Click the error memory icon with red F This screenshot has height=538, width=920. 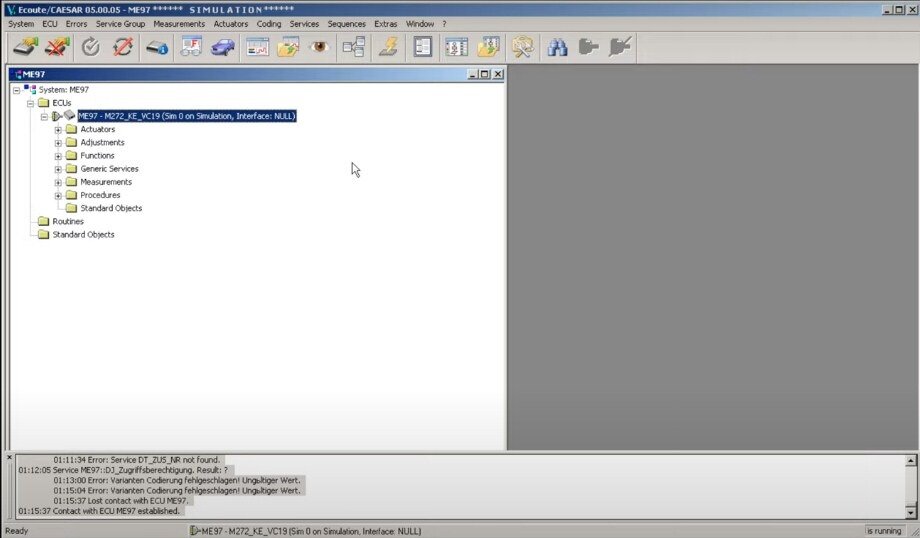[191, 47]
